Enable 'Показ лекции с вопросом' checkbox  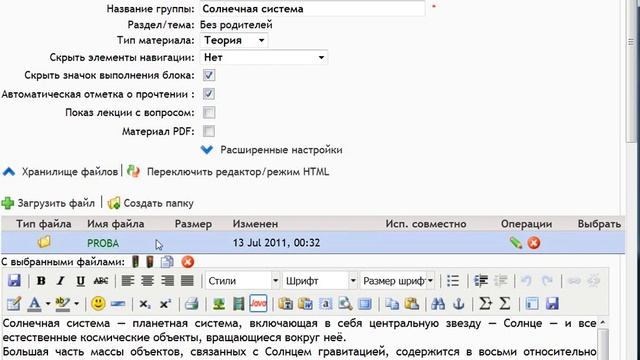click(209, 113)
